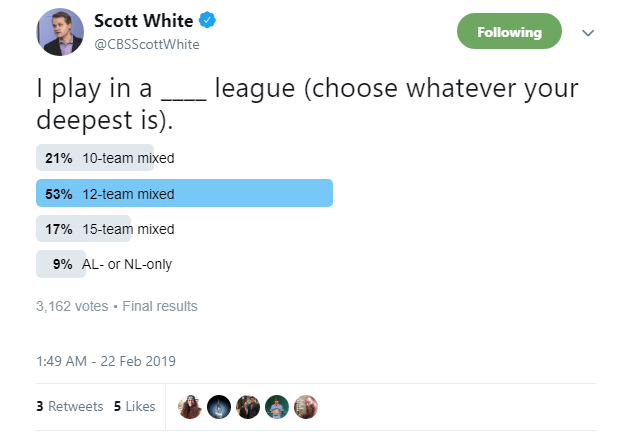Click the blue verified badge icon
The image size is (623, 432).
[207, 21]
